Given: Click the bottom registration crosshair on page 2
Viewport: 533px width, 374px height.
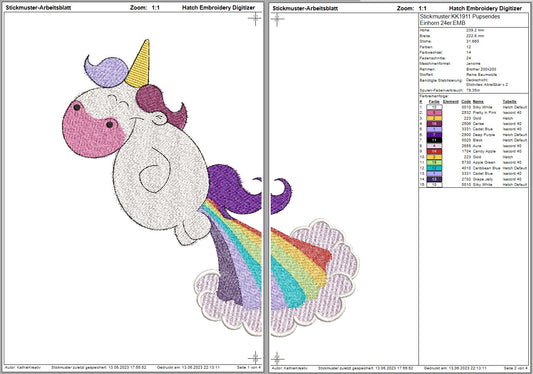Looking at the screenshot, I should (x=277, y=358).
